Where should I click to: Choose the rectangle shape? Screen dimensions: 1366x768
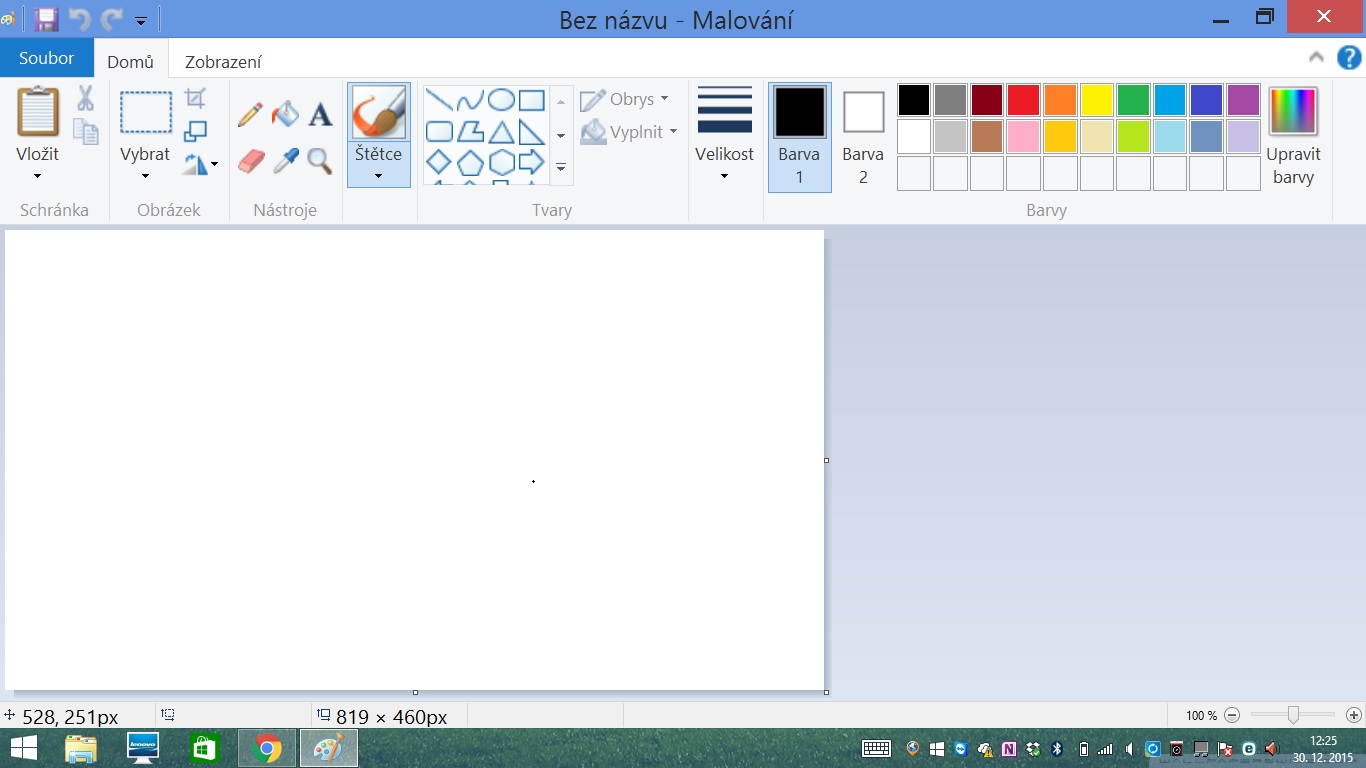[532, 100]
